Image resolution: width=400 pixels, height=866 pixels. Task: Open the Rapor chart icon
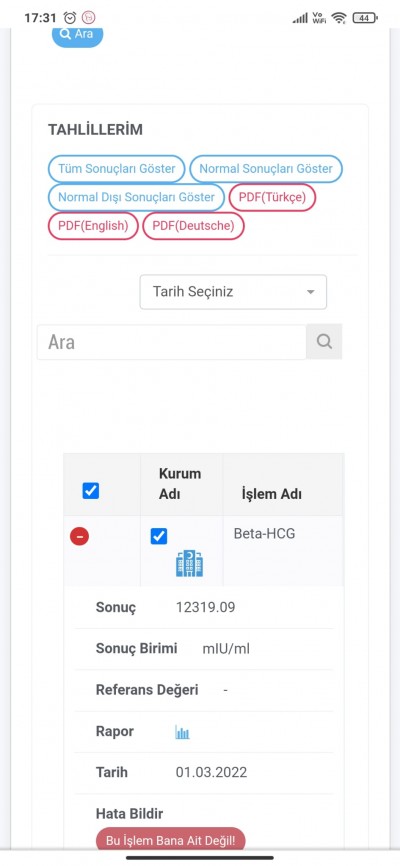click(x=182, y=732)
